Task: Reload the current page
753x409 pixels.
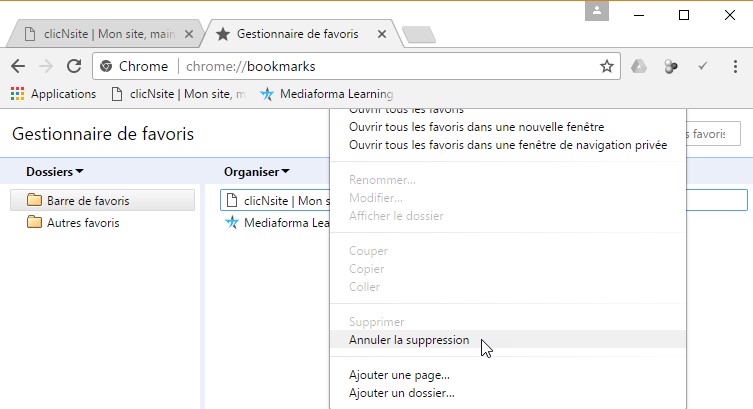Action: [73, 66]
